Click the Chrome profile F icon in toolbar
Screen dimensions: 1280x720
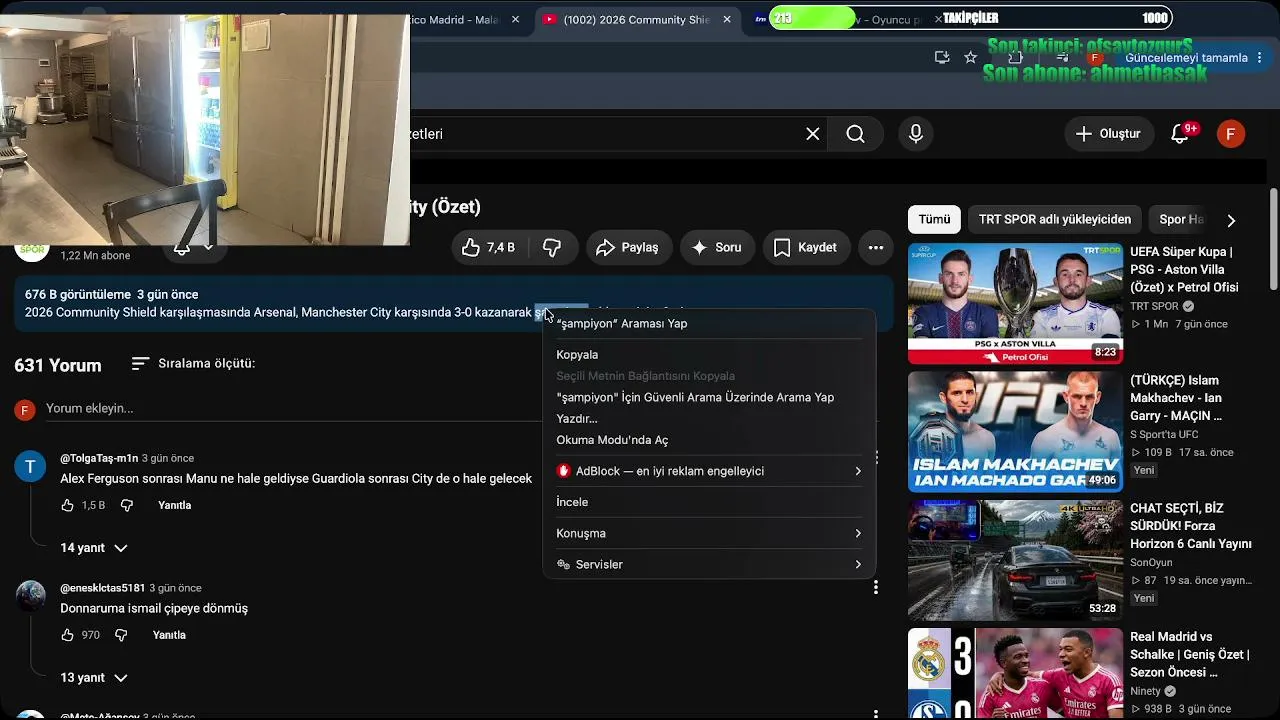[x=1096, y=58]
